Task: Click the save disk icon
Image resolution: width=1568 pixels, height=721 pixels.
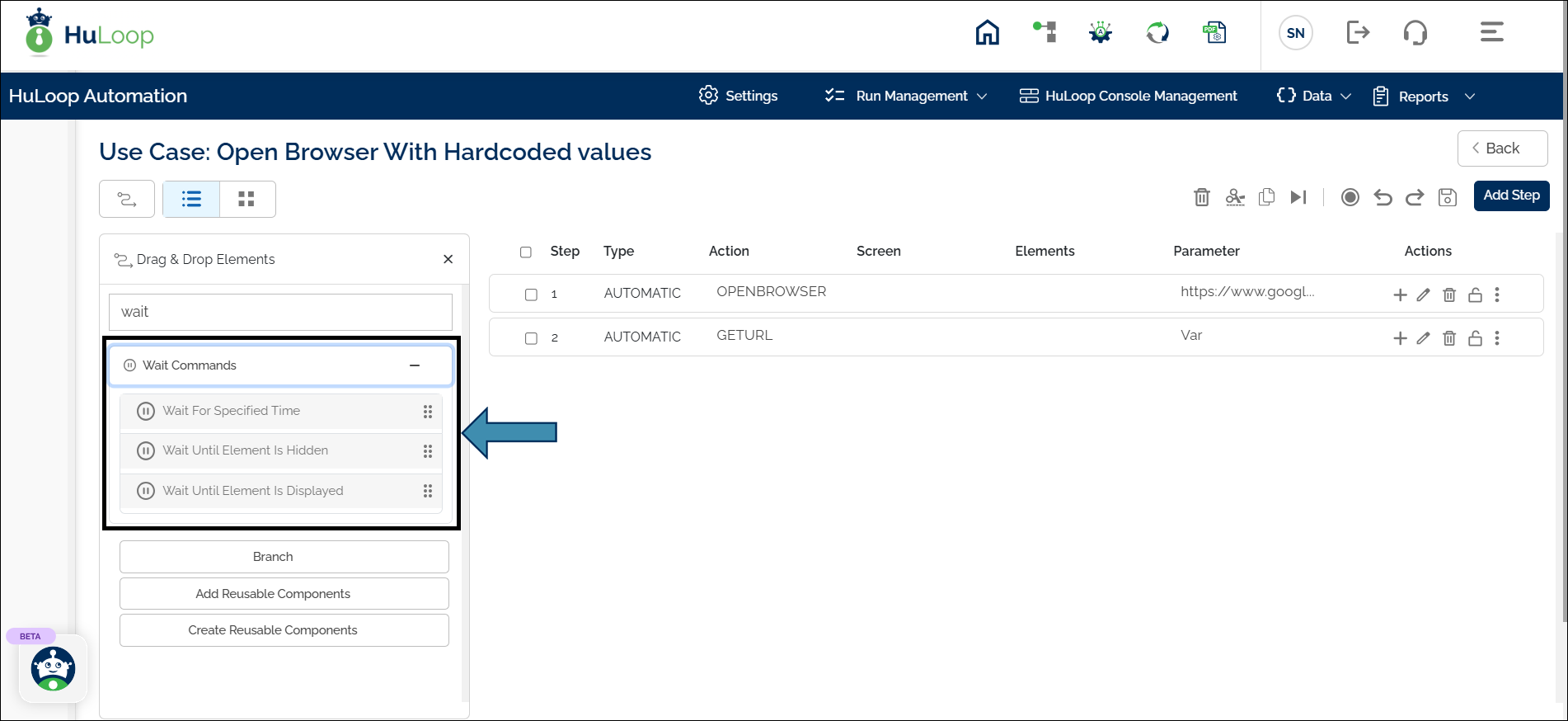Action: click(x=1448, y=197)
